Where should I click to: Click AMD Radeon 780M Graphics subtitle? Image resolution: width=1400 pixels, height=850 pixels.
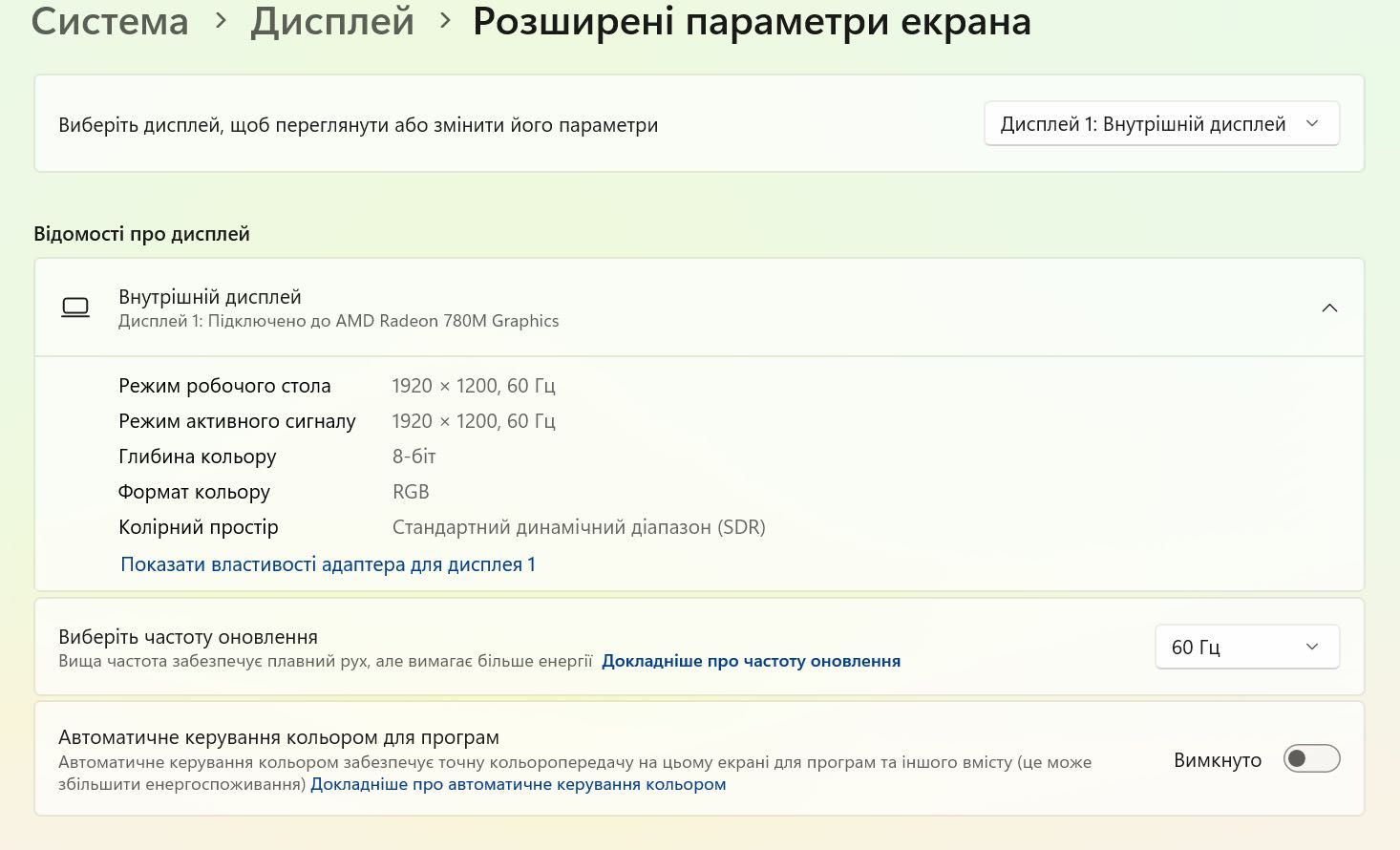(x=338, y=321)
